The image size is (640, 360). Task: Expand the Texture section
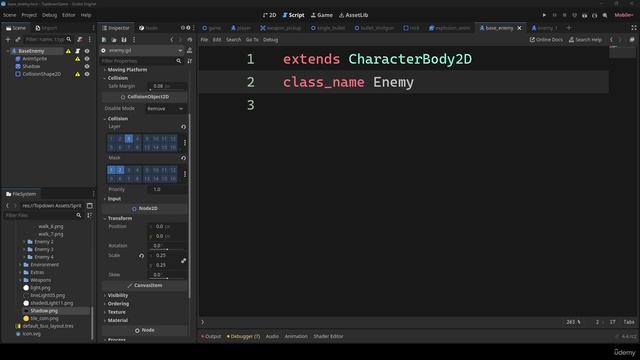(x=116, y=312)
